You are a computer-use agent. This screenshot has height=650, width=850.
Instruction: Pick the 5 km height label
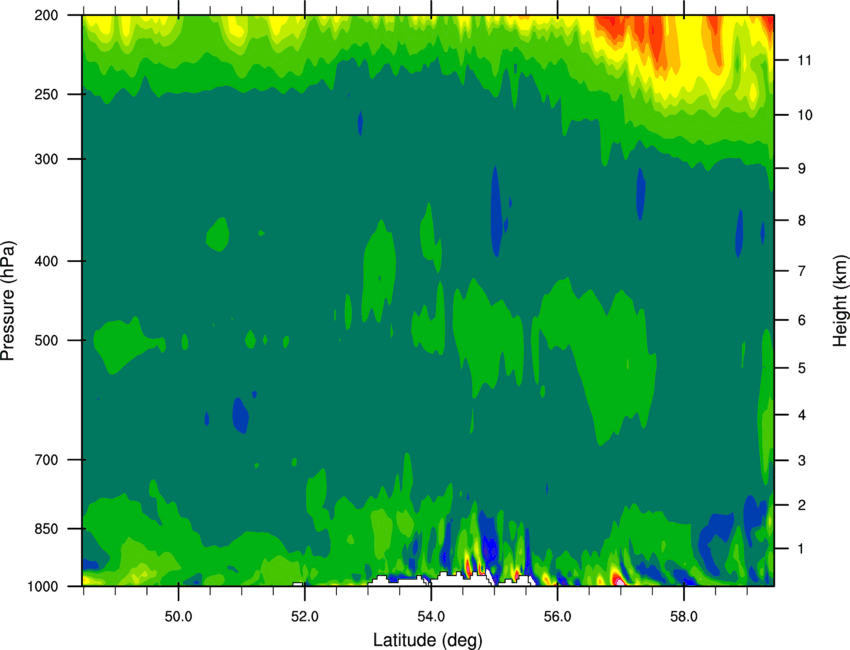point(802,368)
